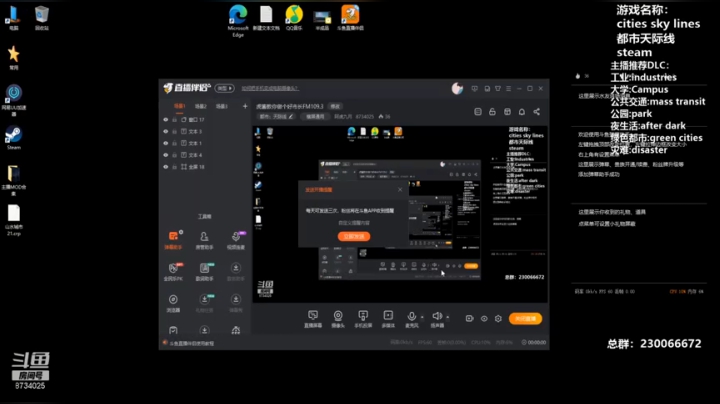Click the box icon left of the bell

507,112
